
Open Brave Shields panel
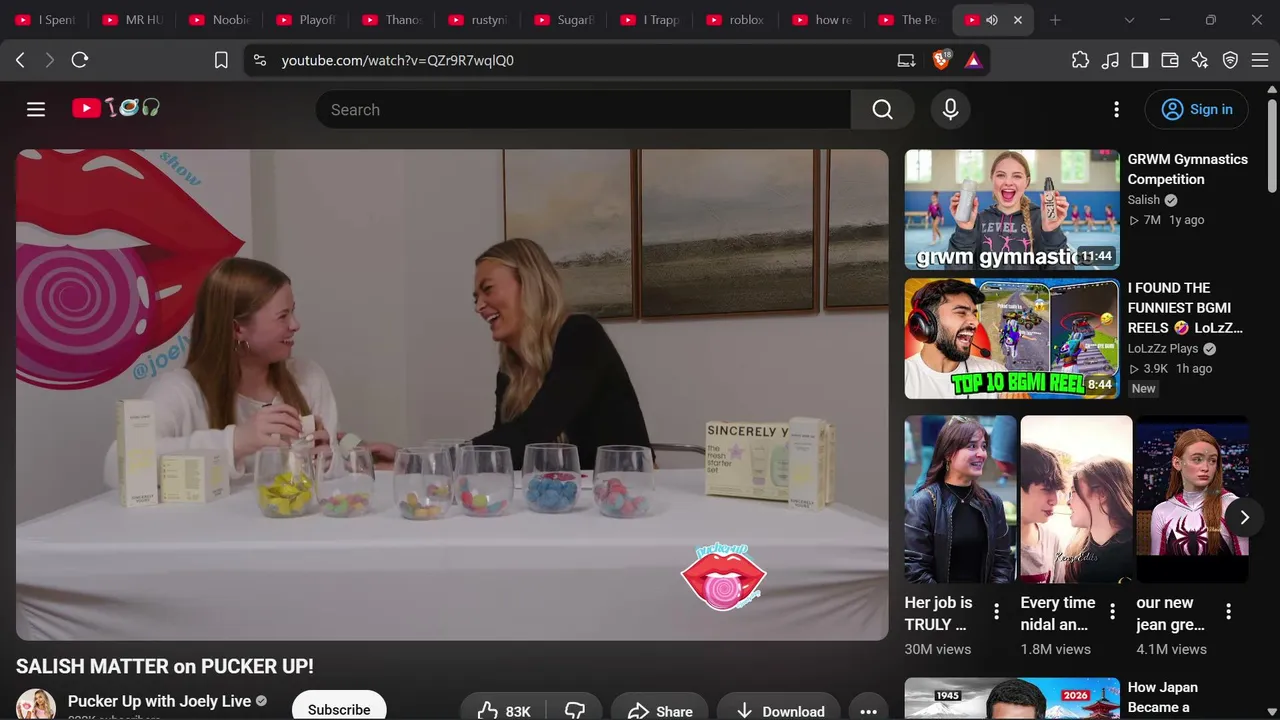[941, 60]
